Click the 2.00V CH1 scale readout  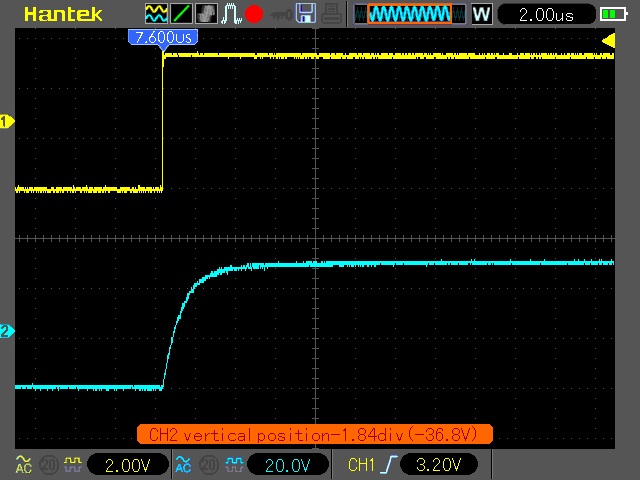128,465
